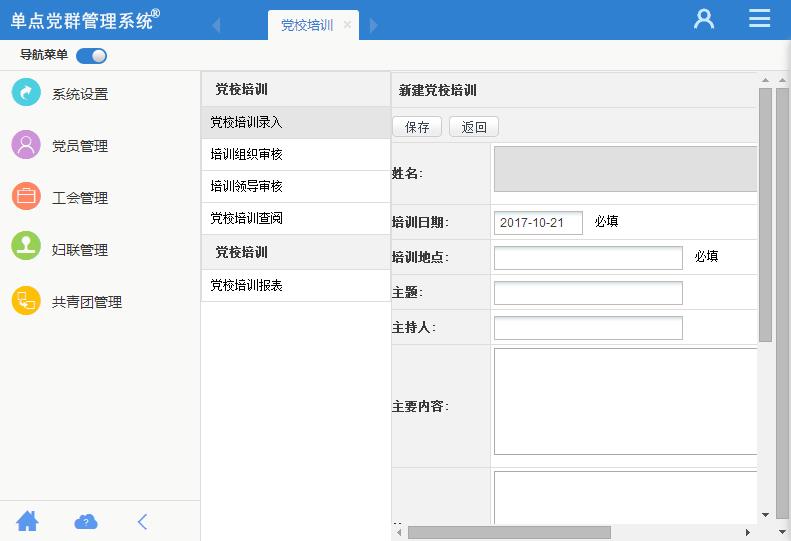Click the 主持人 input field

pyautogui.click(x=588, y=328)
